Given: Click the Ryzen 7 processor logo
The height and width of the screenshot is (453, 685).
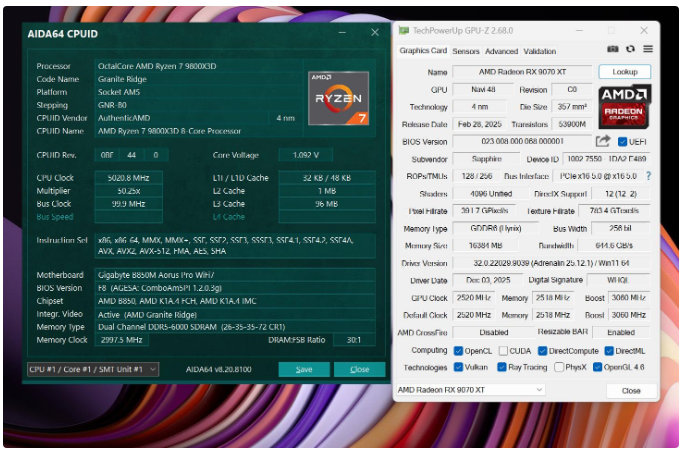Looking at the screenshot, I should pos(337,99).
